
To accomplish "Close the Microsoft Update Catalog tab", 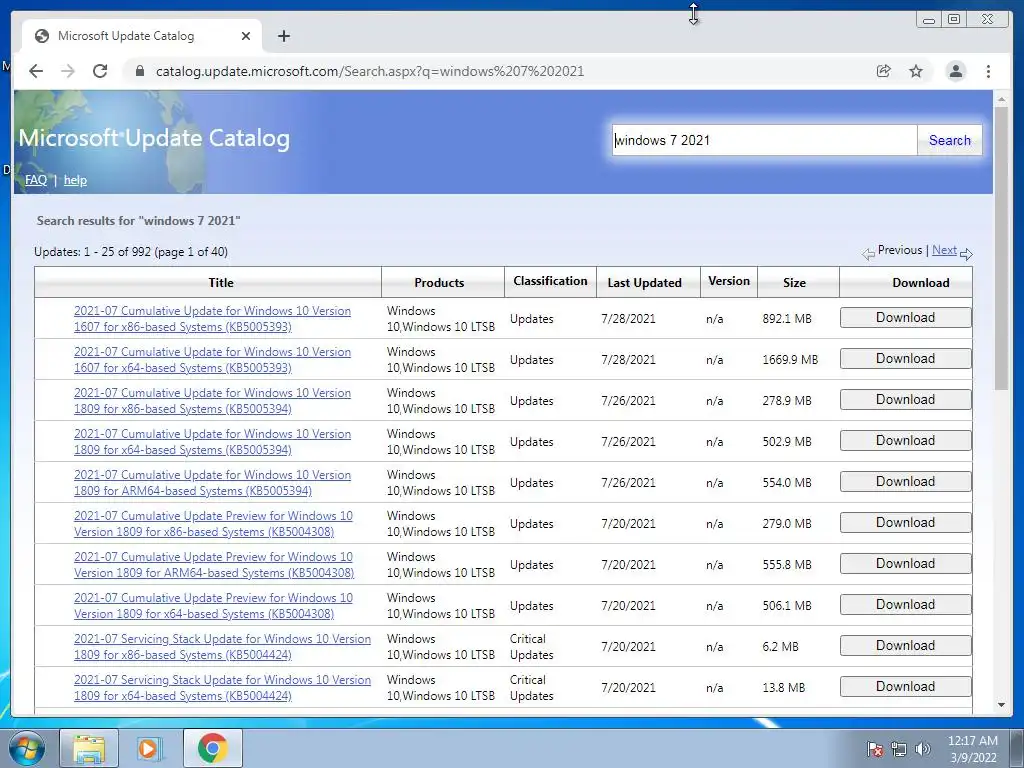I will pos(246,36).
